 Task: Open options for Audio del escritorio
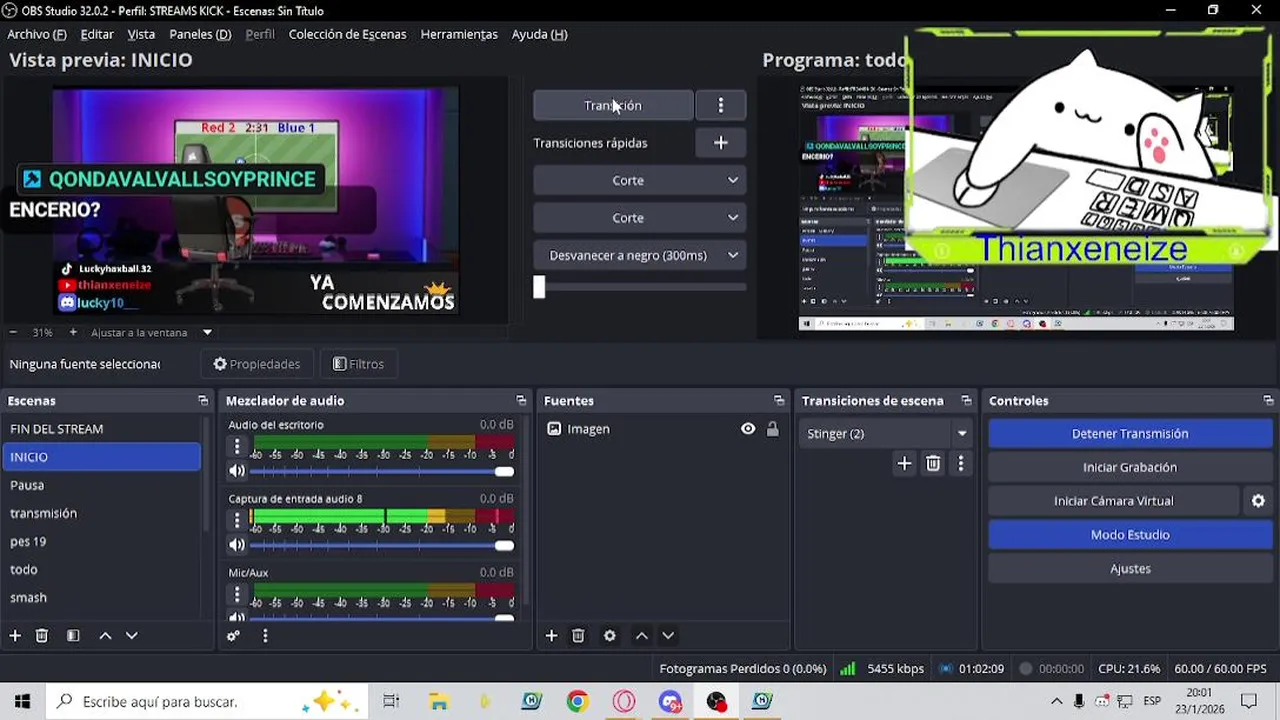pyautogui.click(x=237, y=446)
